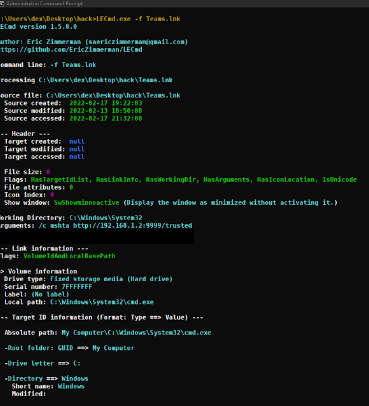
Task: Click the '--- Header ---' section heading
Action: point(25,134)
